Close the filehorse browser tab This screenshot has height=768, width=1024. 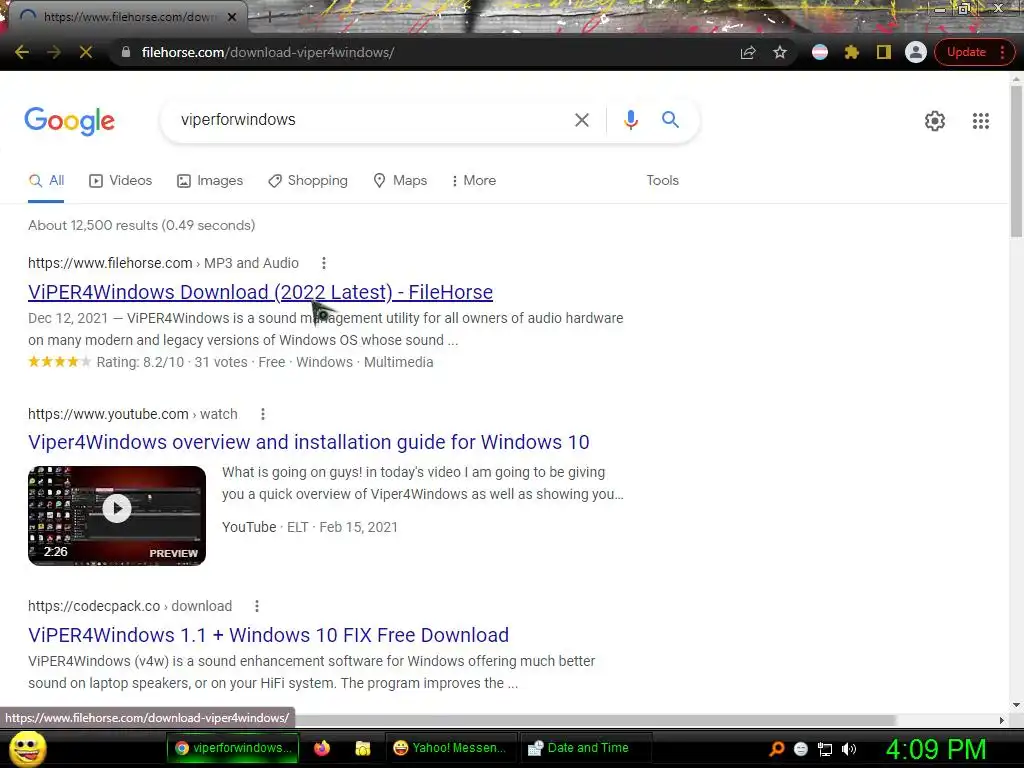pos(232,17)
